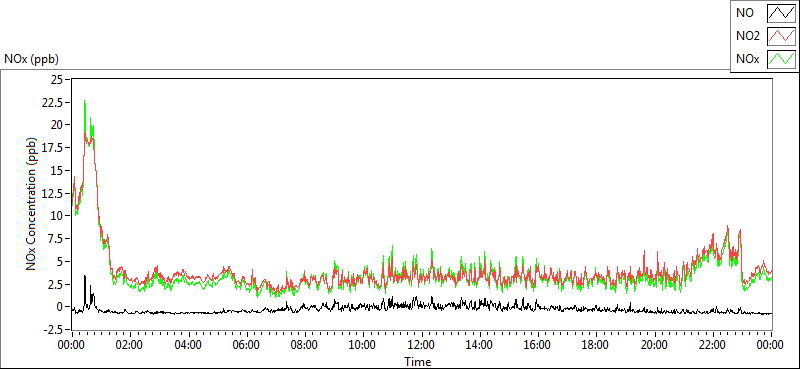
Task: Select the NOx legend label
Action: coord(747,59)
